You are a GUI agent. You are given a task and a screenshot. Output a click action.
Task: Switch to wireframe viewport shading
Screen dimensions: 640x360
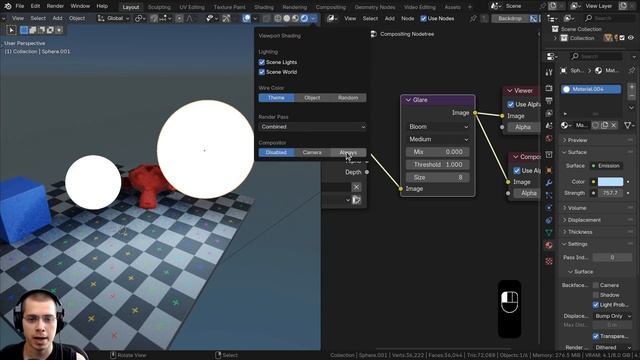click(x=278, y=18)
